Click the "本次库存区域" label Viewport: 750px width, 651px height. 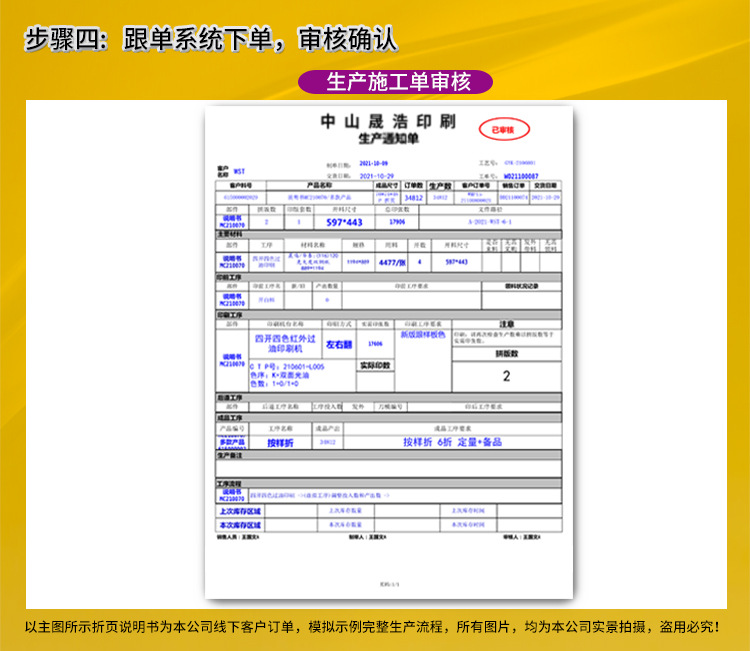[x=240, y=525]
